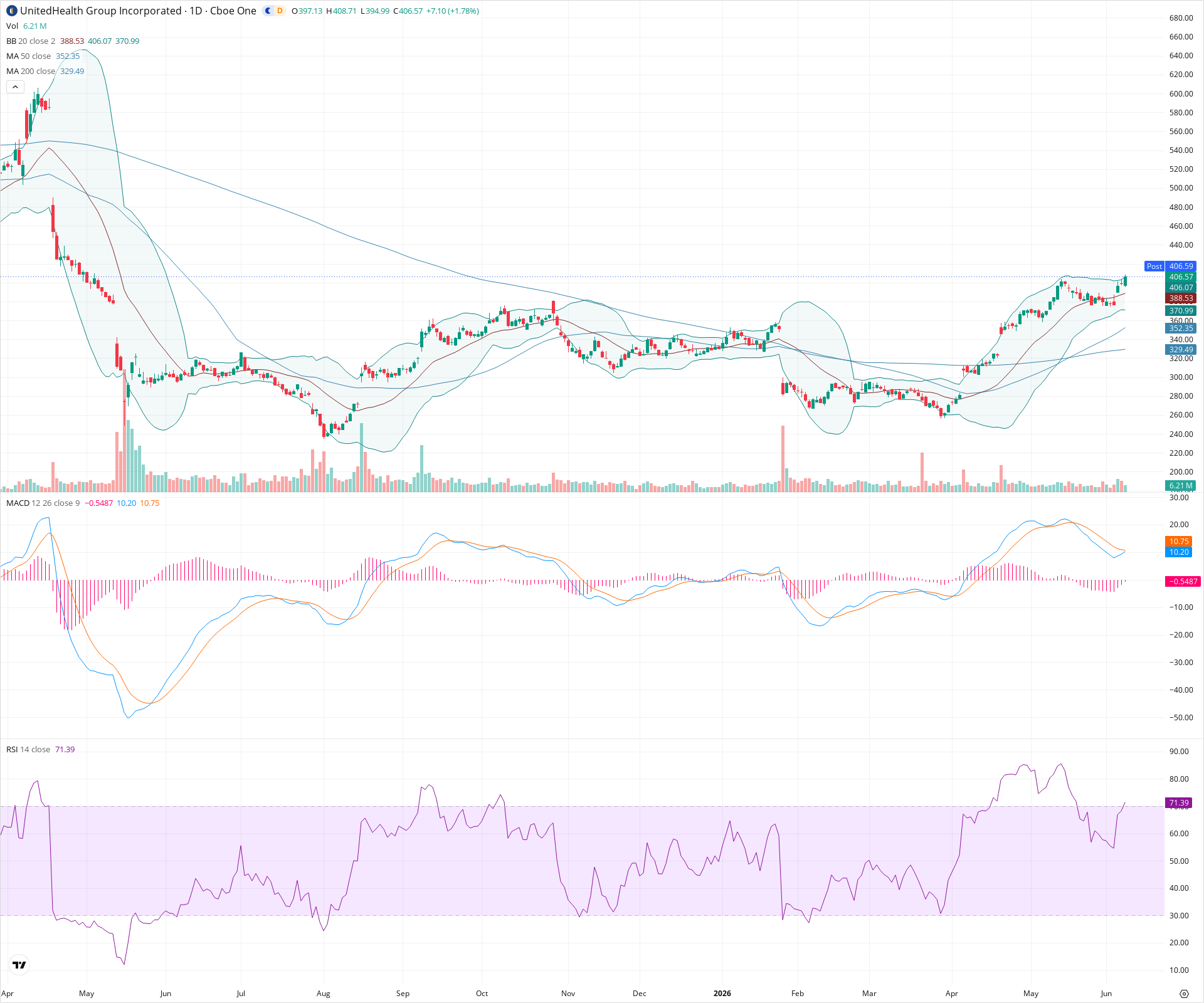Click the moon post-market session icon
Screen dimensions: 1204x1003
point(268,11)
